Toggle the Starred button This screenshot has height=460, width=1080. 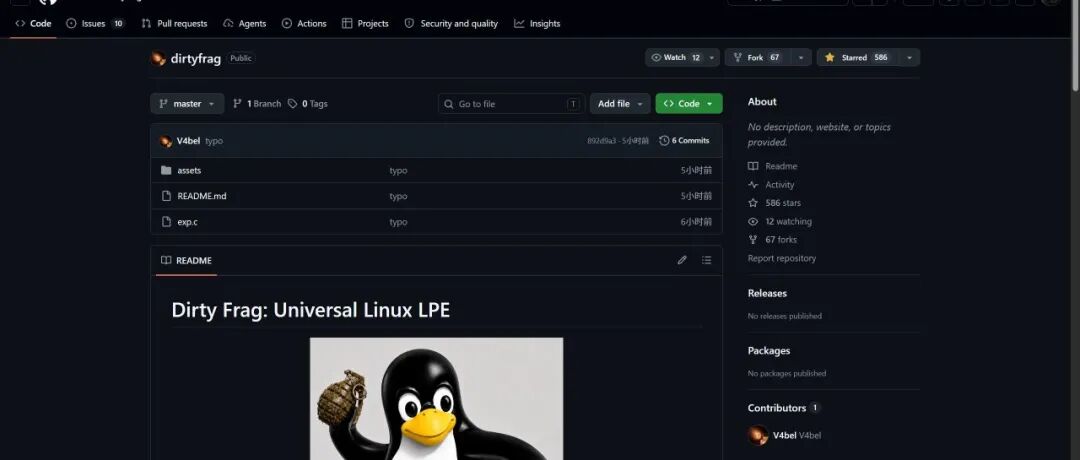(x=857, y=58)
